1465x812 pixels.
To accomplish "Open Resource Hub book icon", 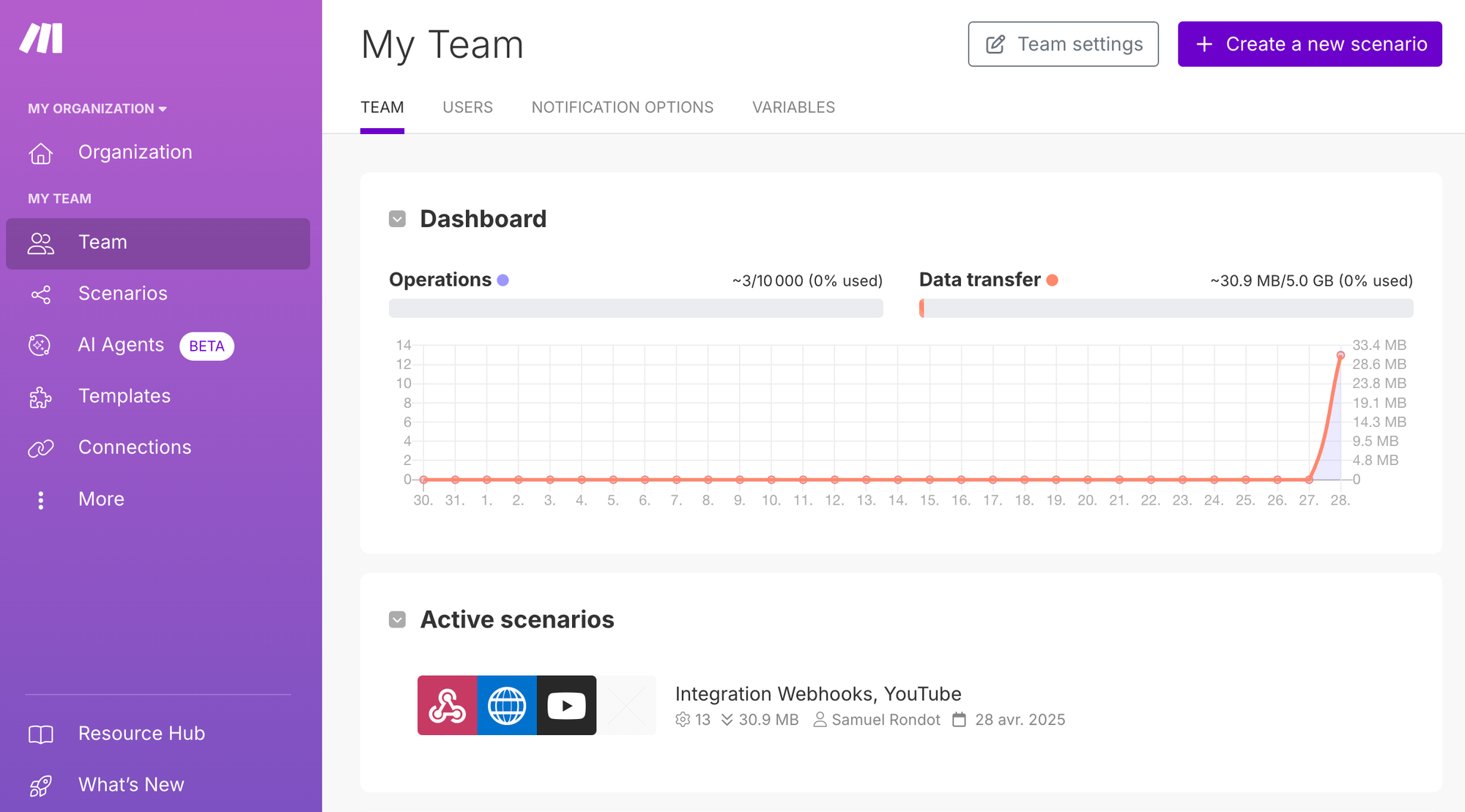I will [41, 734].
